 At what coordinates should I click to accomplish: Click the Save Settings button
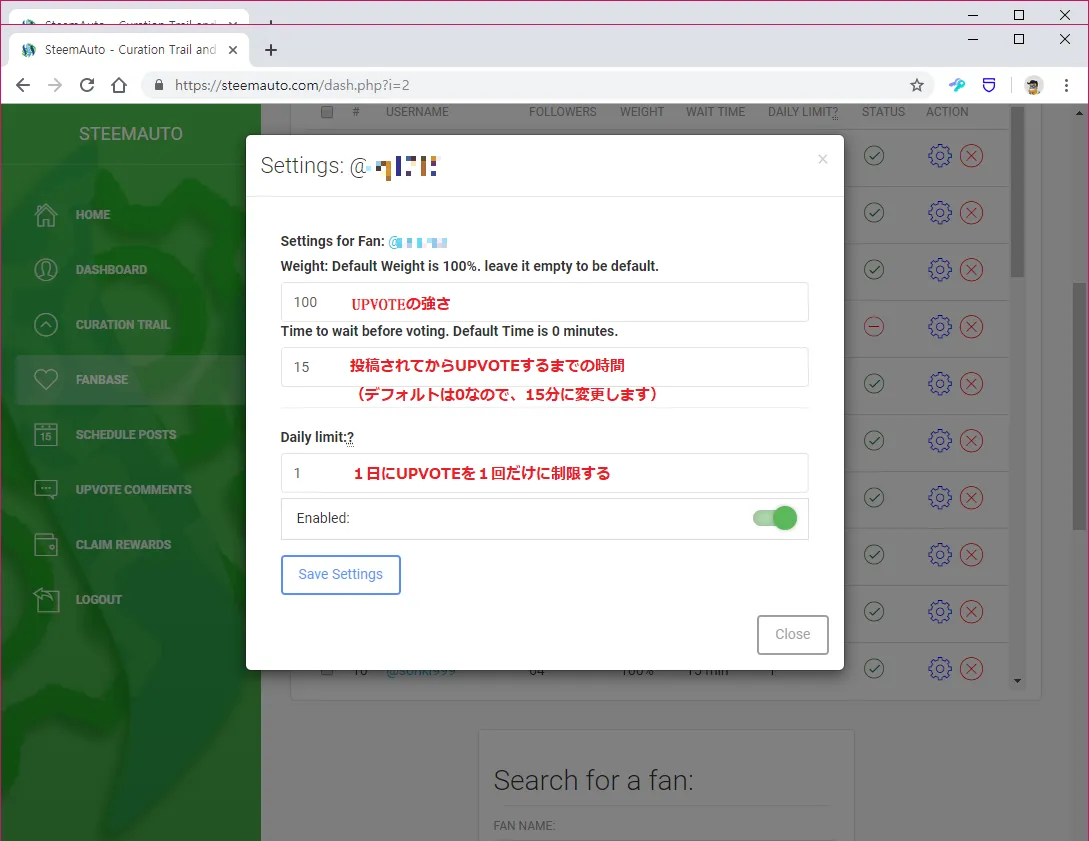pos(340,574)
